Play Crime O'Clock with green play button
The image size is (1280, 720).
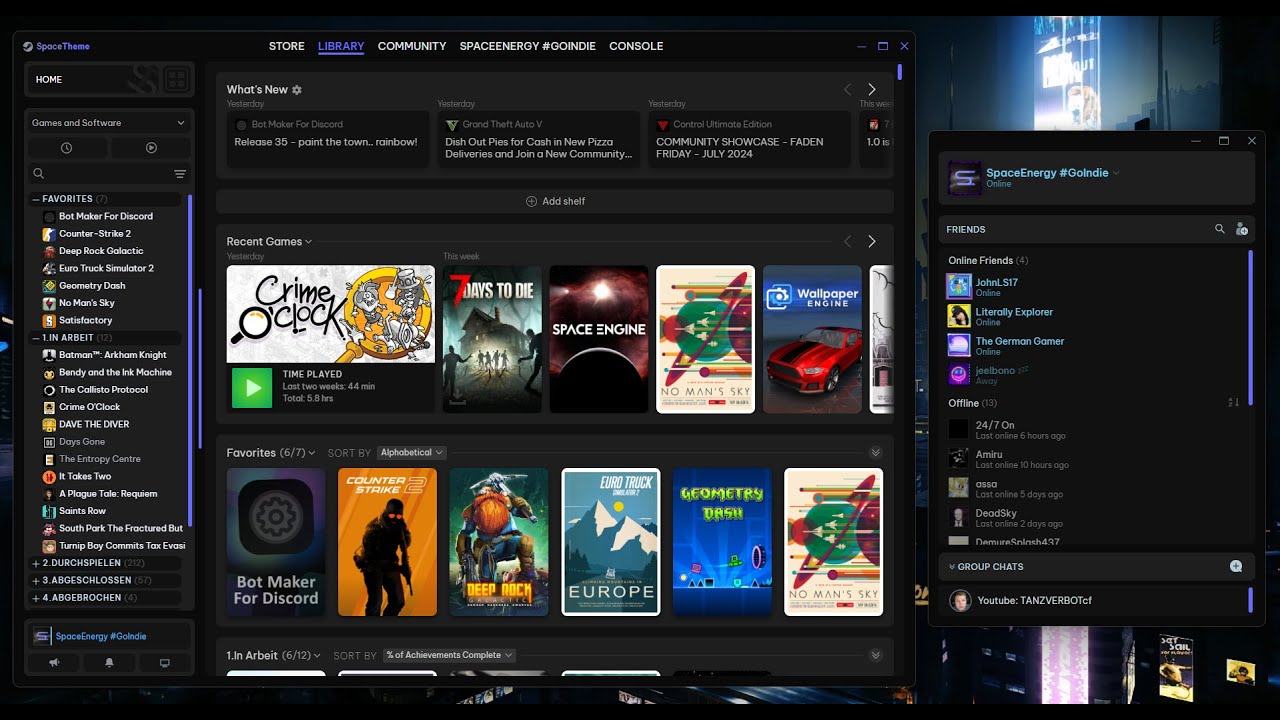[252, 388]
